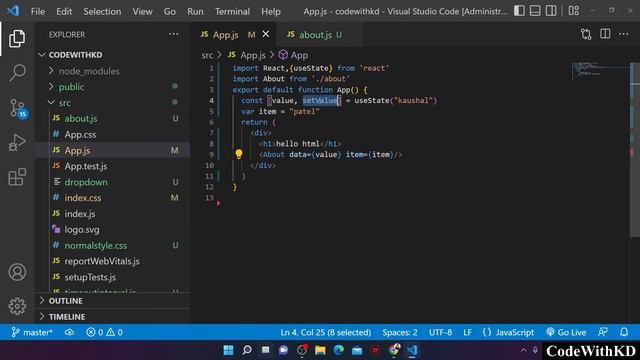
Task: Close the App.js editor tab
Action: [266, 34]
